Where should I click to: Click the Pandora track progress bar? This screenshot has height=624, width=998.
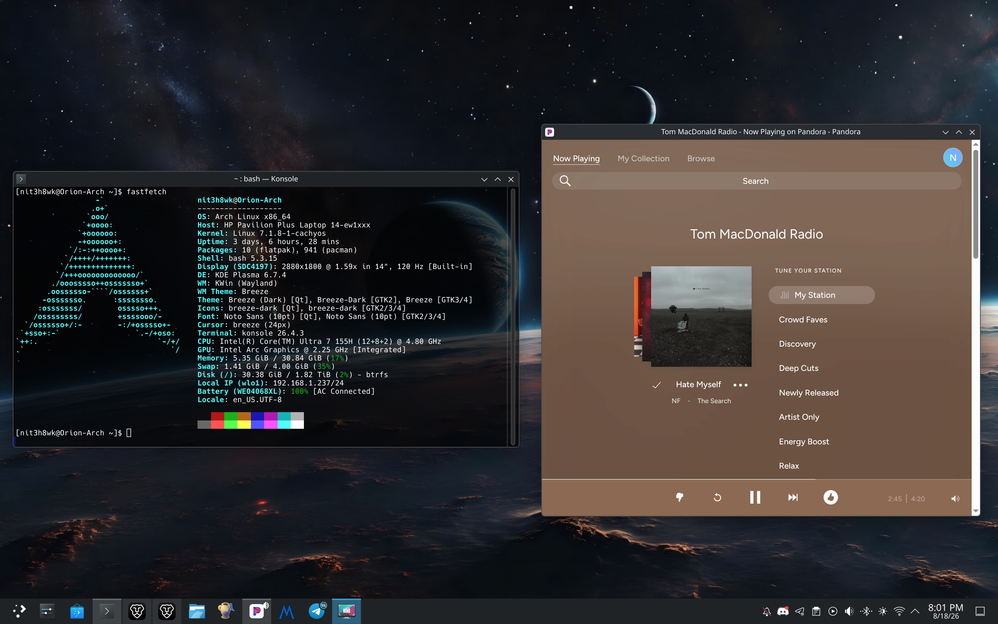[x=756, y=479]
